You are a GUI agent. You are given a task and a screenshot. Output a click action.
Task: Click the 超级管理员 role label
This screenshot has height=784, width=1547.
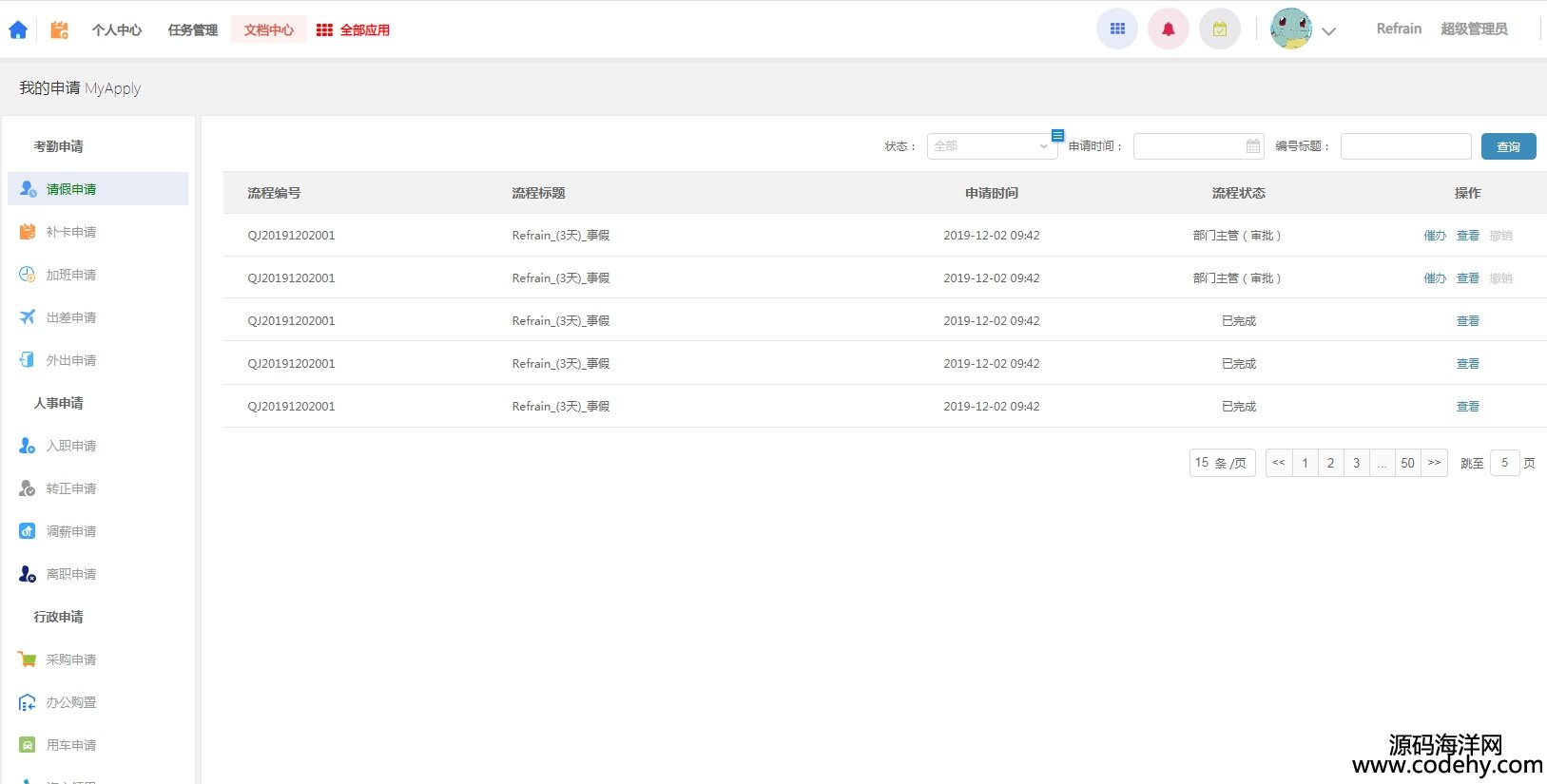(x=1474, y=29)
